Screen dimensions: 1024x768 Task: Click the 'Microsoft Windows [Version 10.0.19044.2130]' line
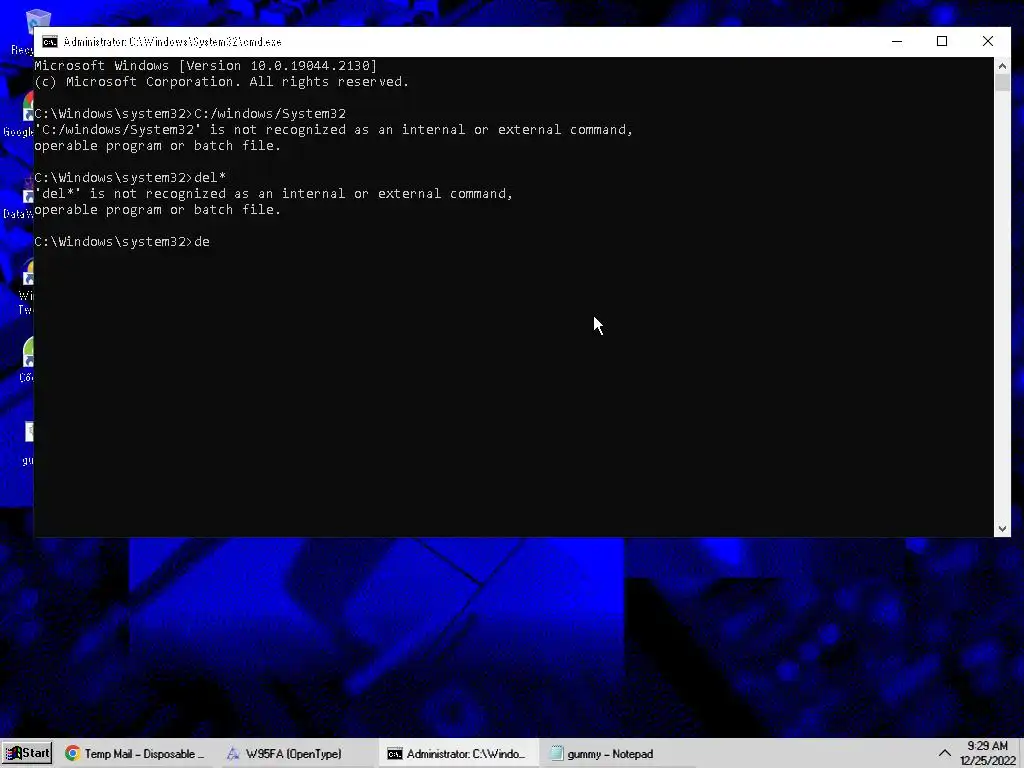(x=206, y=65)
